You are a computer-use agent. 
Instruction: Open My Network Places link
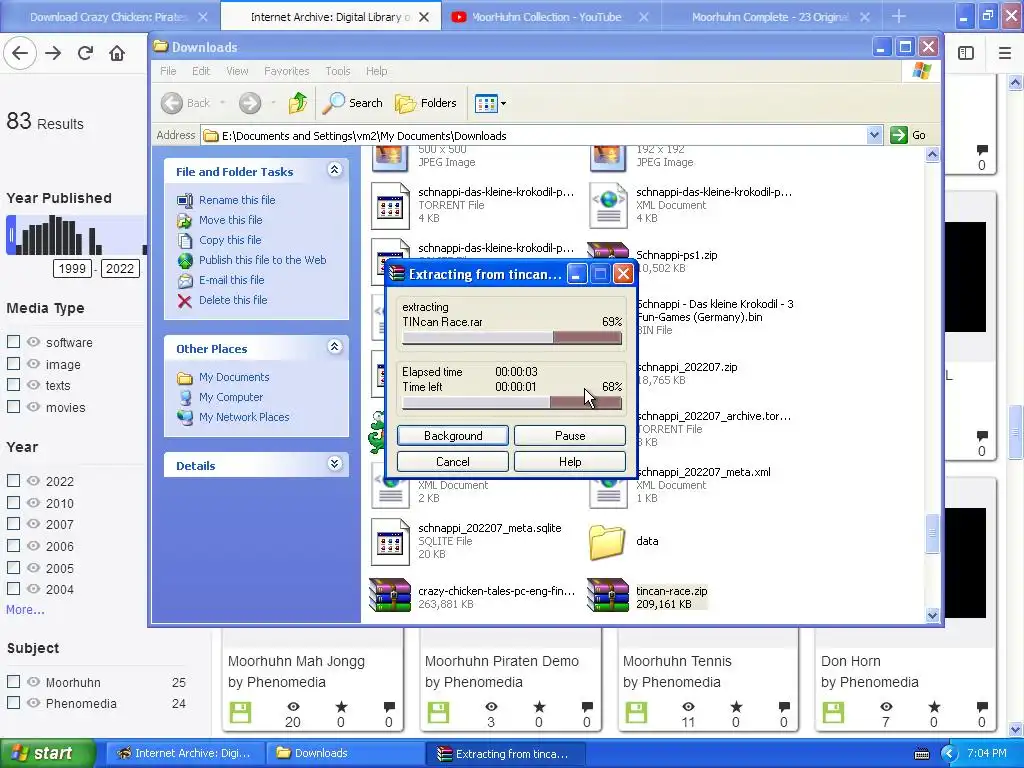click(244, 417)
